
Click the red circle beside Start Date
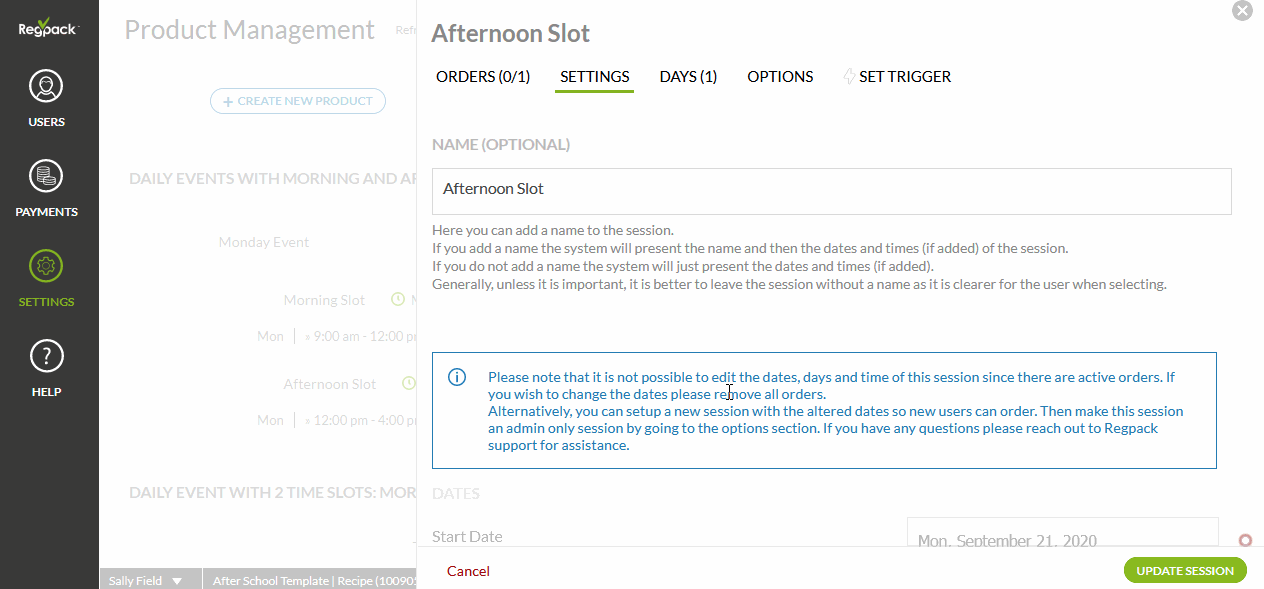[1245, 541]
